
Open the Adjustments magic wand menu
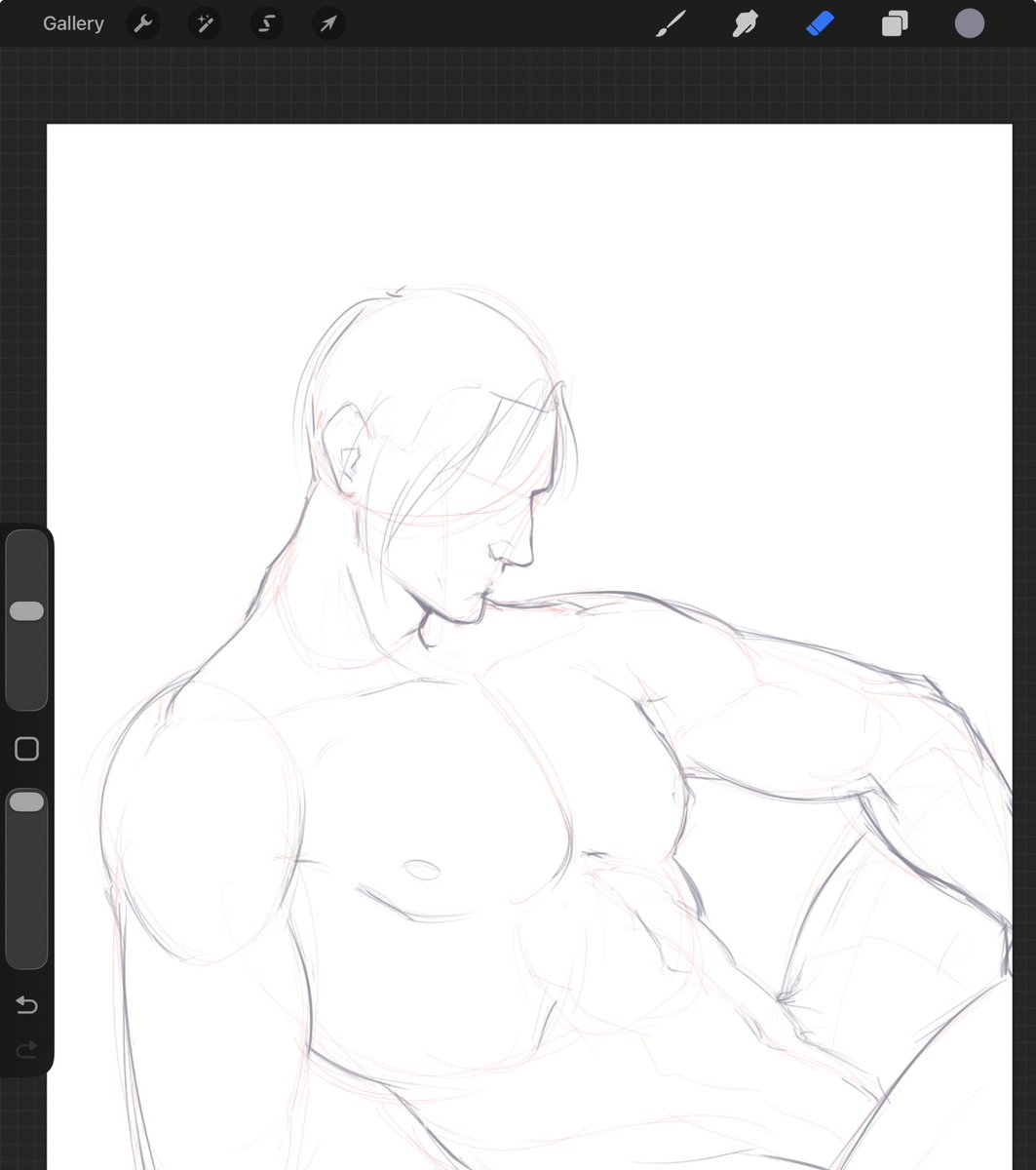(205, 23)
